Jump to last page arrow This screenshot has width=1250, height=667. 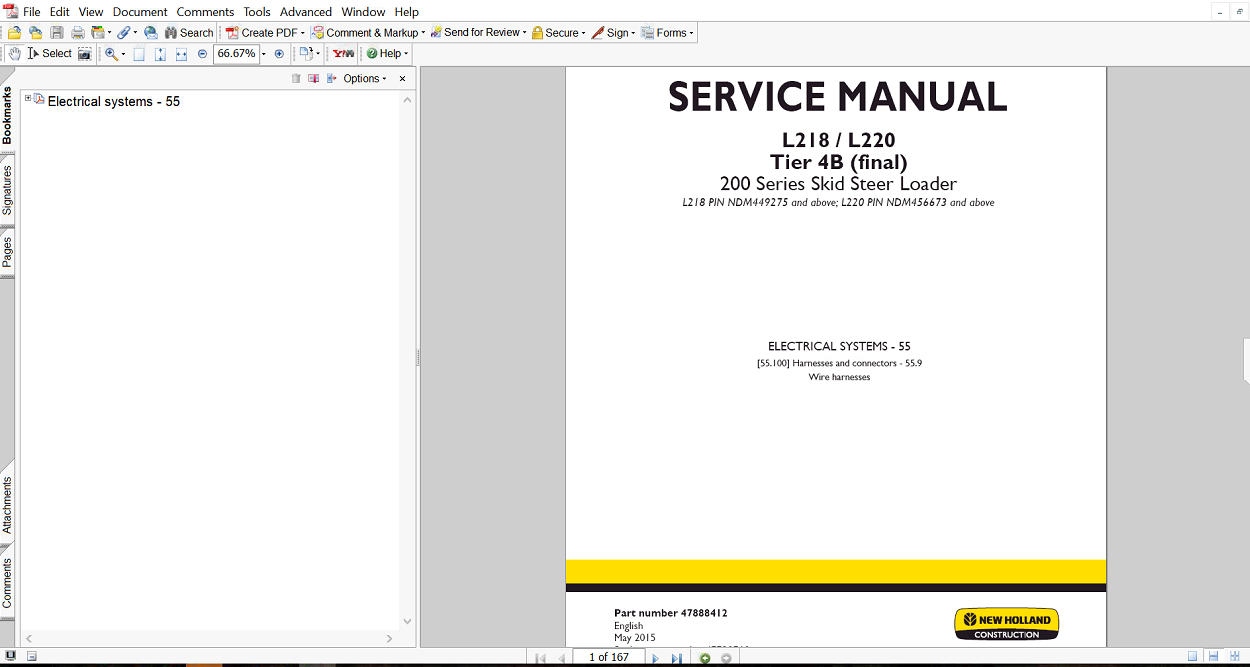(x=676, y=658)
